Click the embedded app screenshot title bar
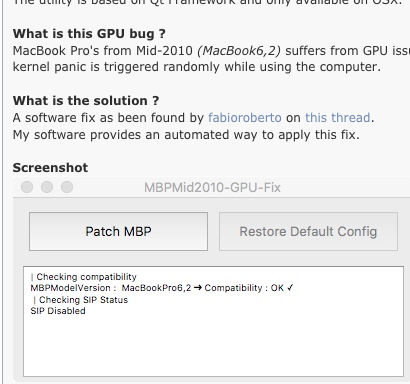410x384 pixels. [212, 187]
